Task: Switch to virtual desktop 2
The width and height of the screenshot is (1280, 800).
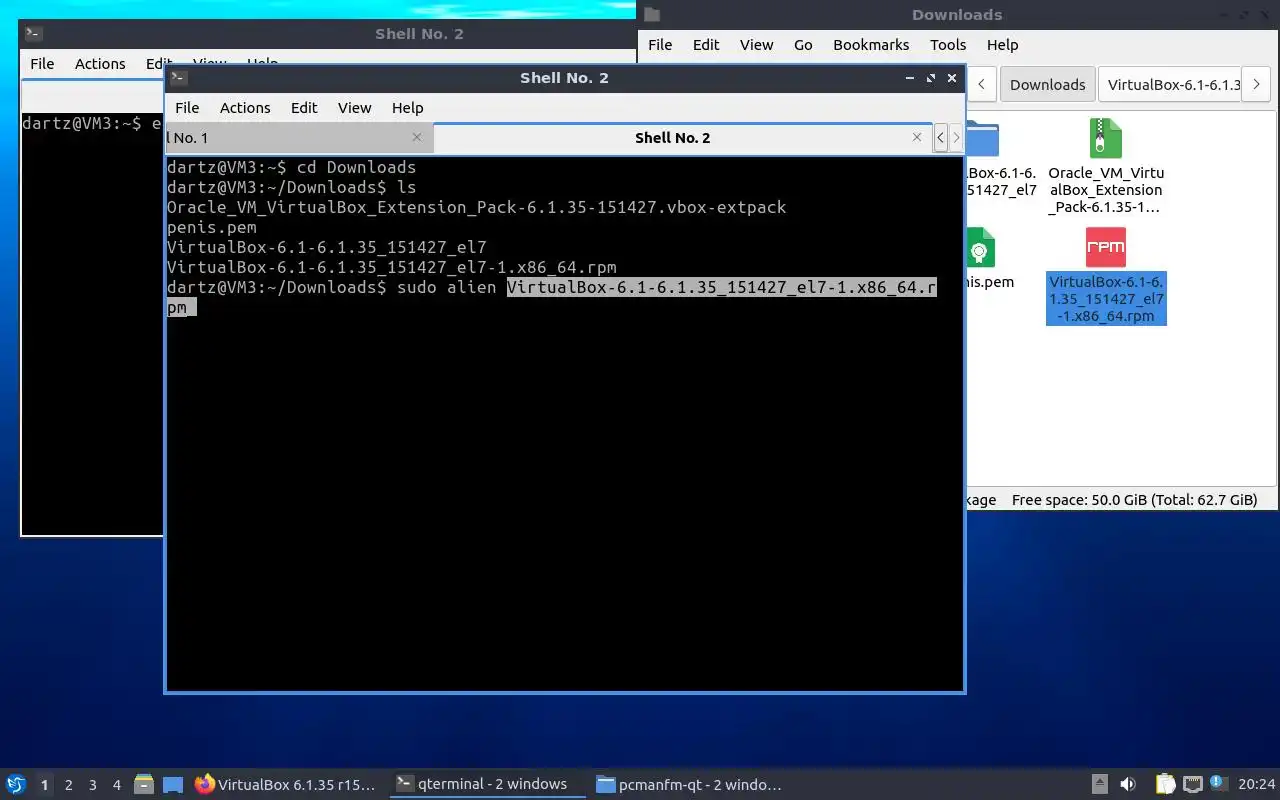Action: pos(68,785)
